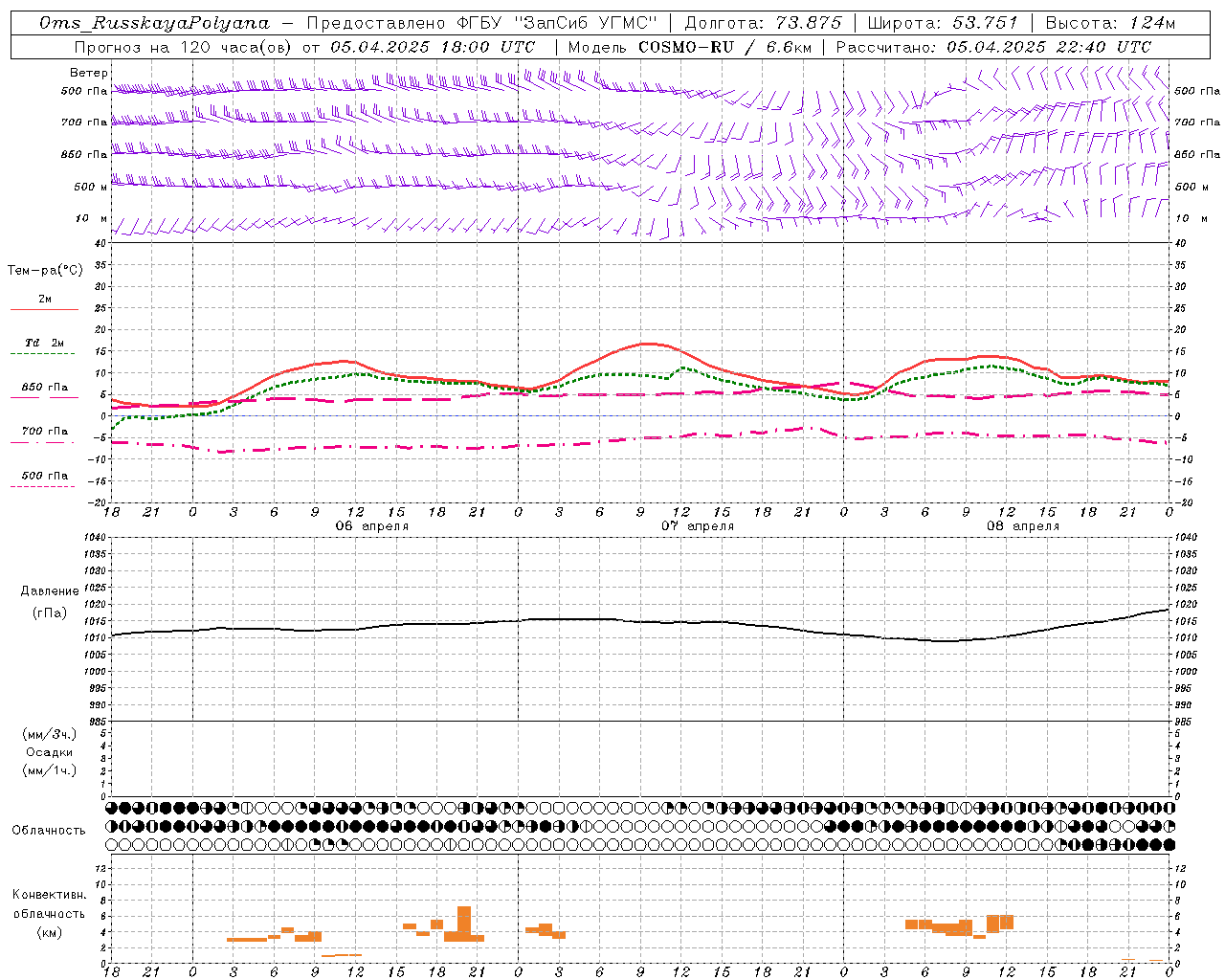Click the left '500 м' wind level label
This screenshot has width=1225, height=980.
(92, 187)
